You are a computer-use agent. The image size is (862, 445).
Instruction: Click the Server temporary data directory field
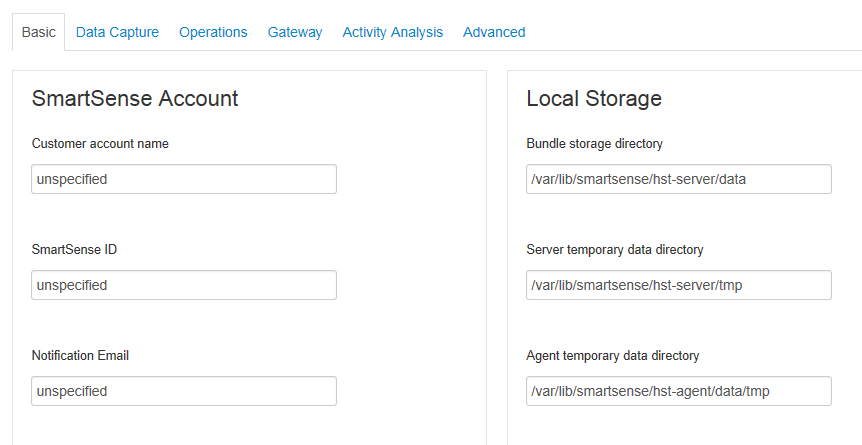(679, 285)
